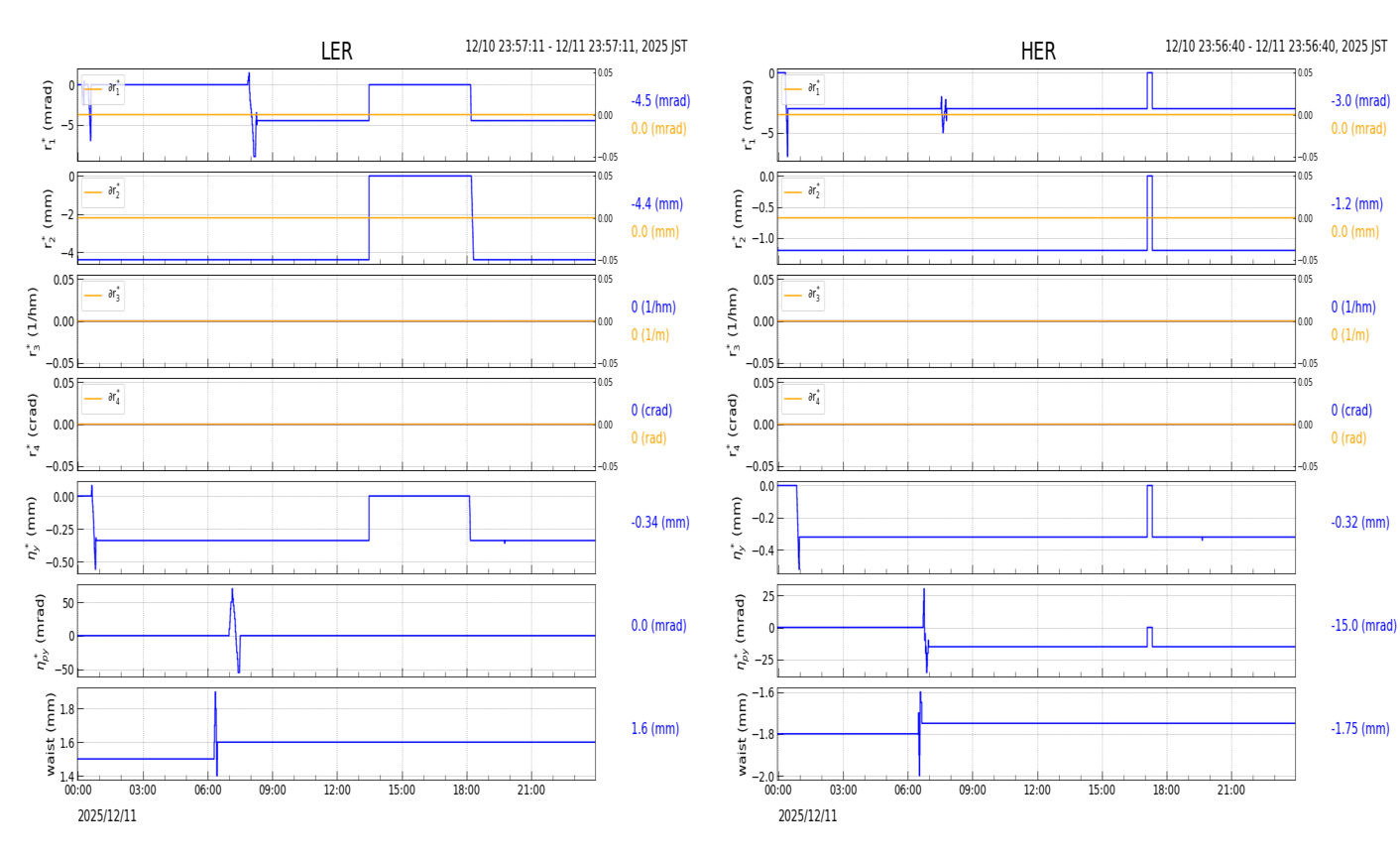This screenshot has height=857, width=1400.
Task: Click the "2025/12/11" date label under LER
Action: [107, 816]
